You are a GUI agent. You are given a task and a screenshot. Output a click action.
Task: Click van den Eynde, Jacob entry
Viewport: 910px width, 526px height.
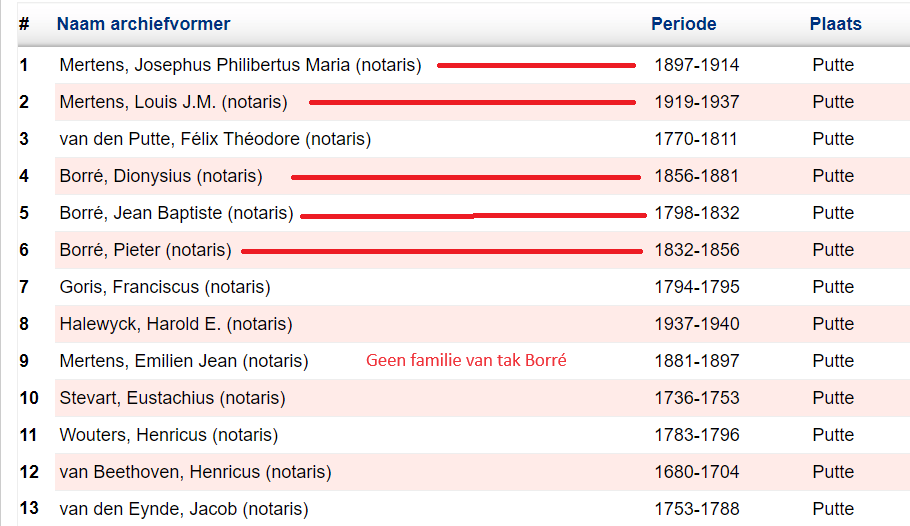(184, 509)
